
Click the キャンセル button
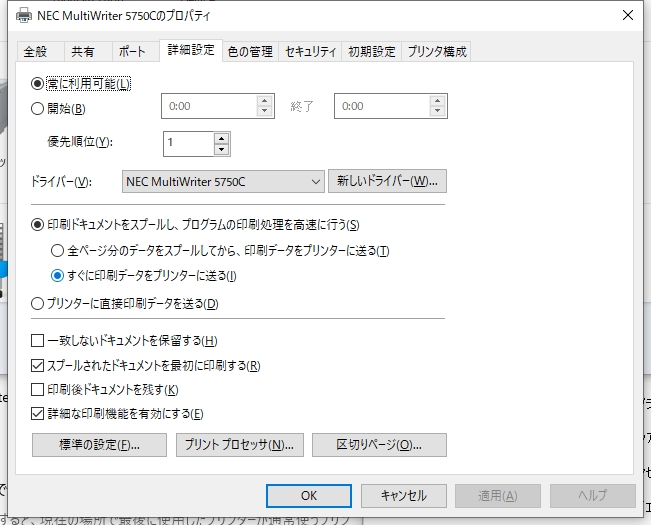coord(404,496)
